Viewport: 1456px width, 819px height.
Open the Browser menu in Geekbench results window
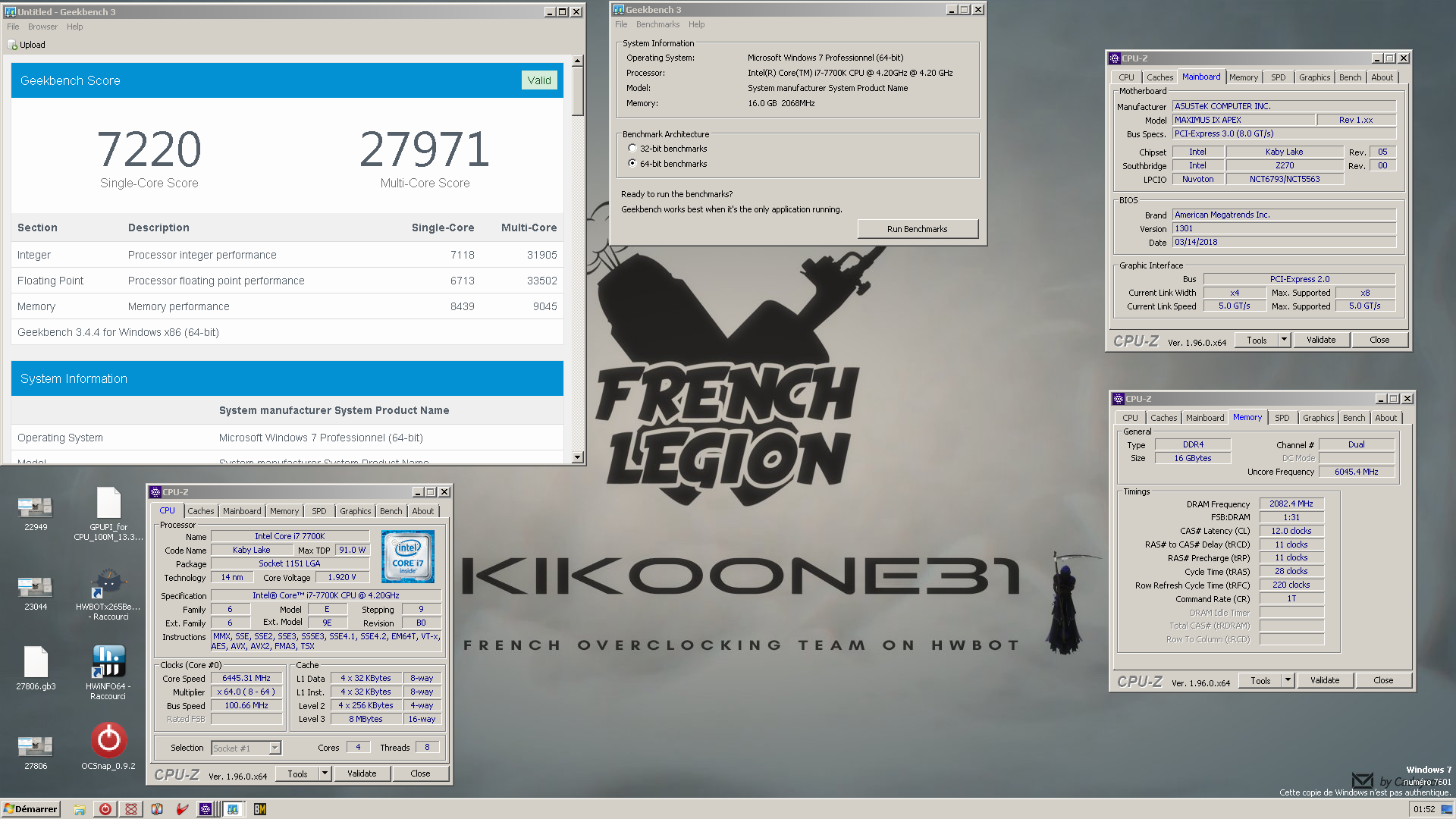click(42, 27)
